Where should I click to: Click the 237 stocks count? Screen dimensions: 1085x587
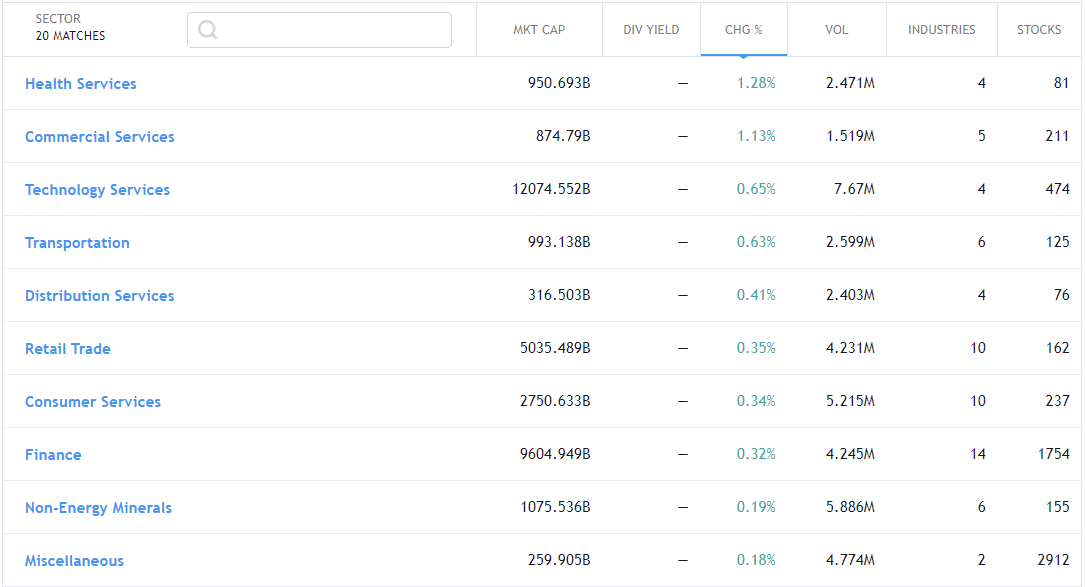1057,401
